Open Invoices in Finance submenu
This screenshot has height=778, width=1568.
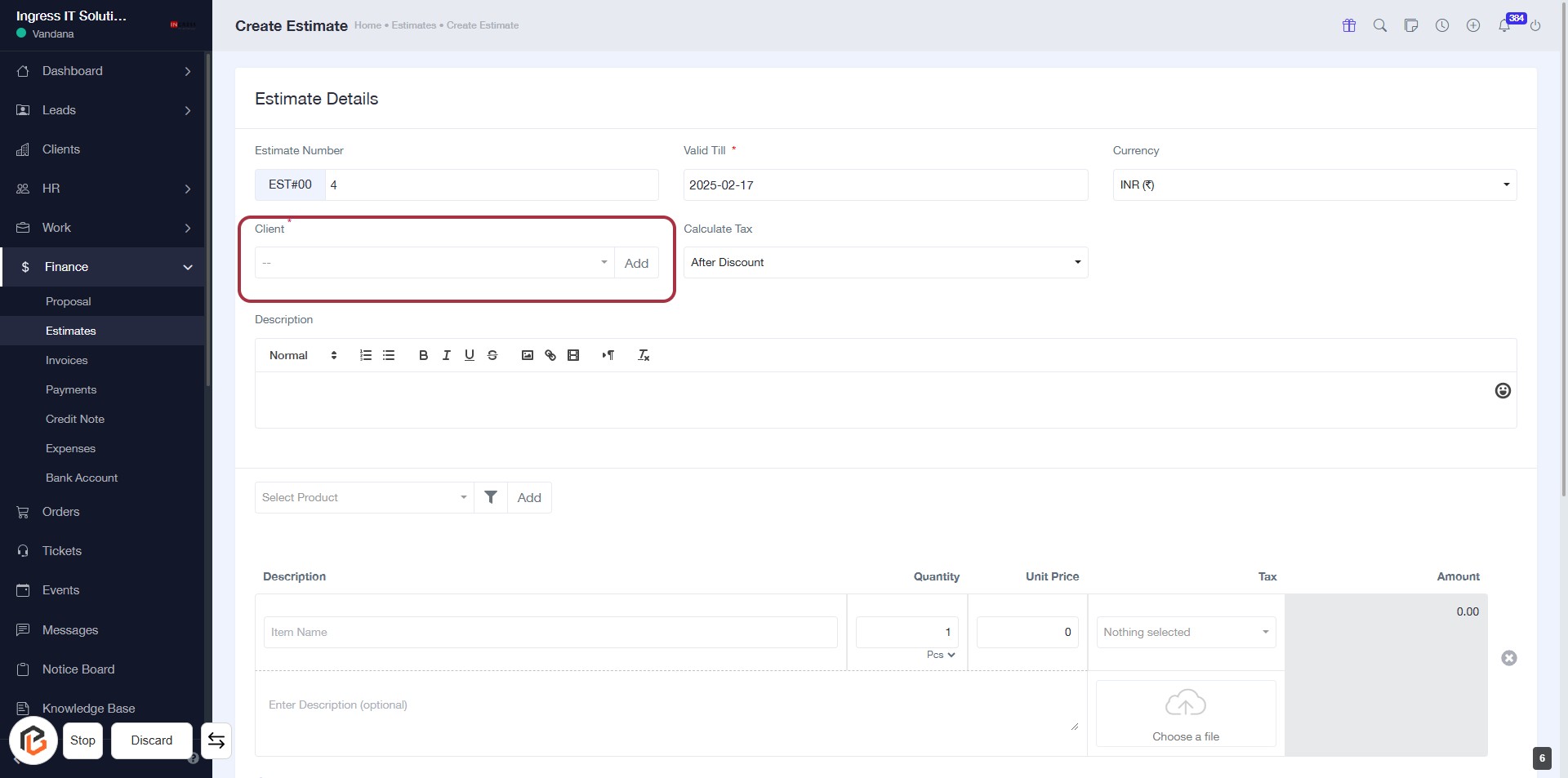pos(66,360)
